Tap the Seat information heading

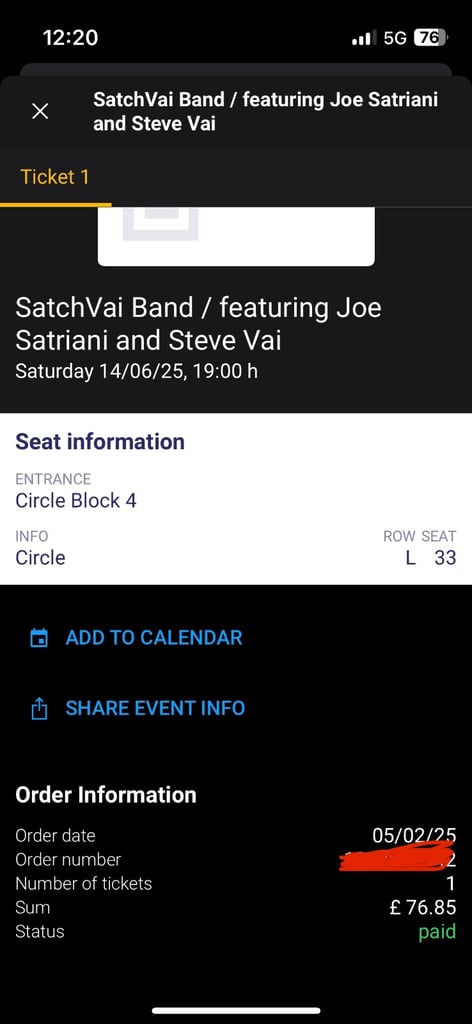coord(100,441)
